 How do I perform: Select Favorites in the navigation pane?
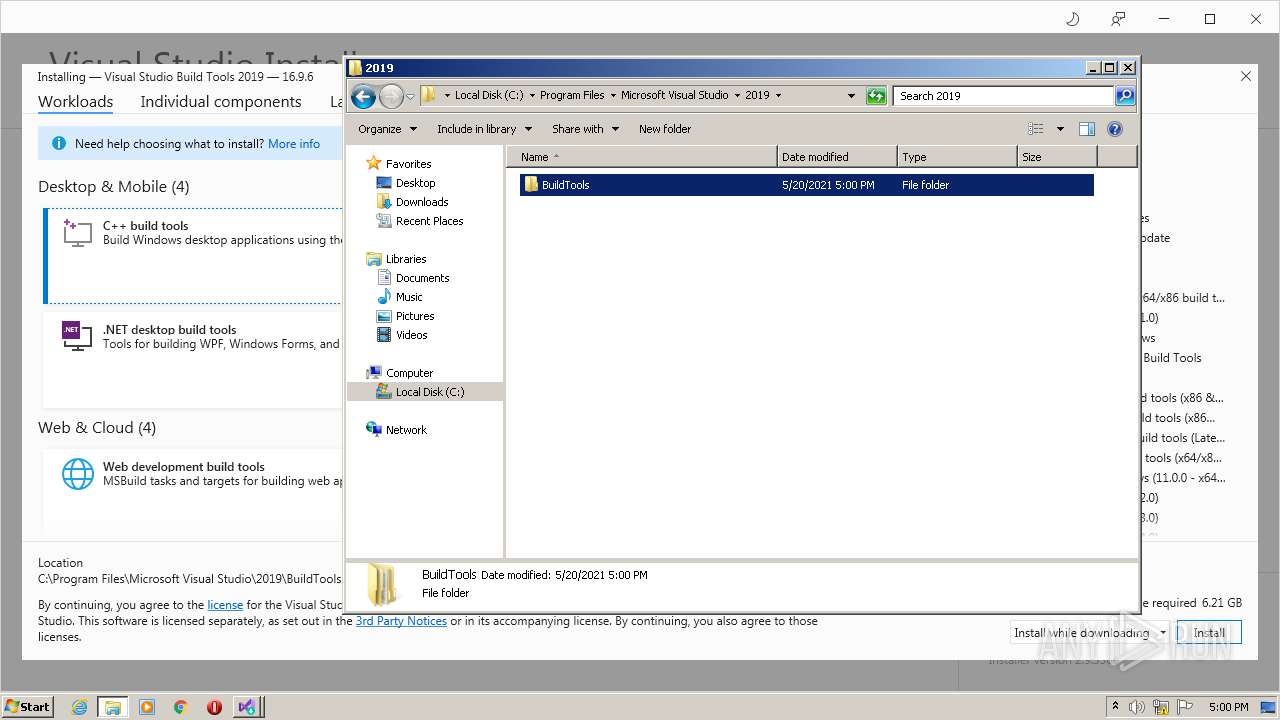click(x=408, y=164)
